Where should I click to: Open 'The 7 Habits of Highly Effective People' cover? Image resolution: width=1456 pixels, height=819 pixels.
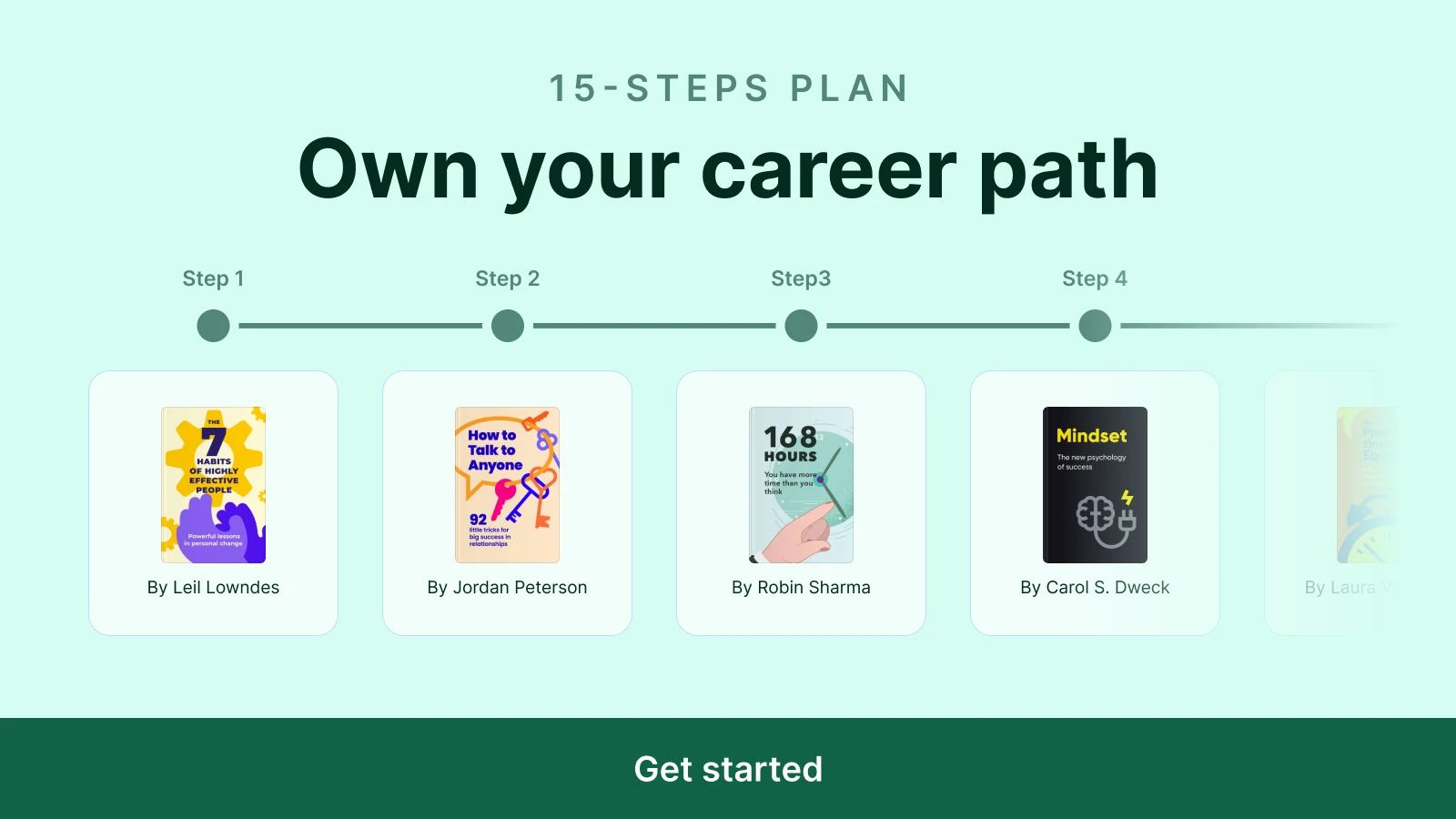pyautogui.click(x=213, y=483)
